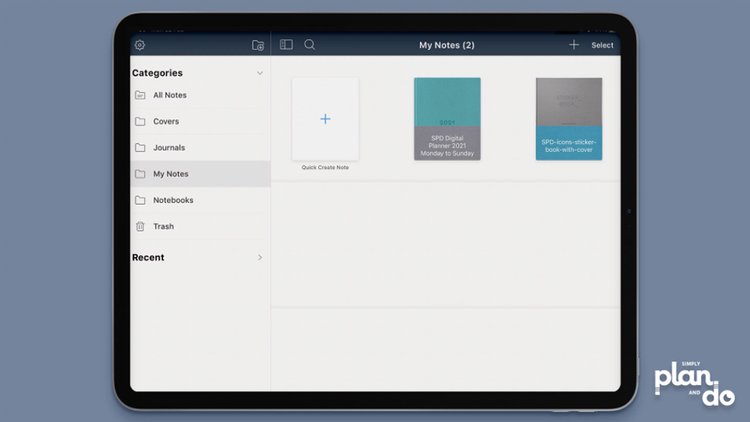Toggle the sidebar panel icon
Viewport: 750px width, 422px height.
point(287,44)
